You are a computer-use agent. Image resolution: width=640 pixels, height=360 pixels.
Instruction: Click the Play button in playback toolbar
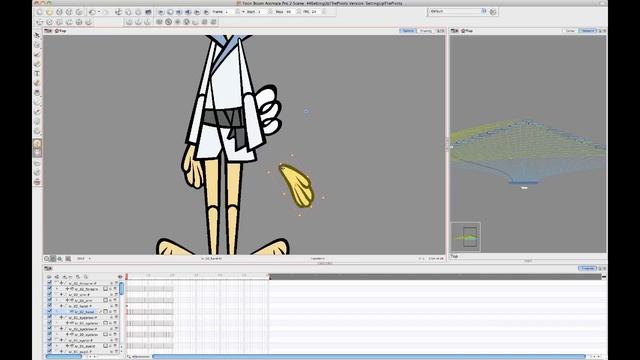[161, 12]
